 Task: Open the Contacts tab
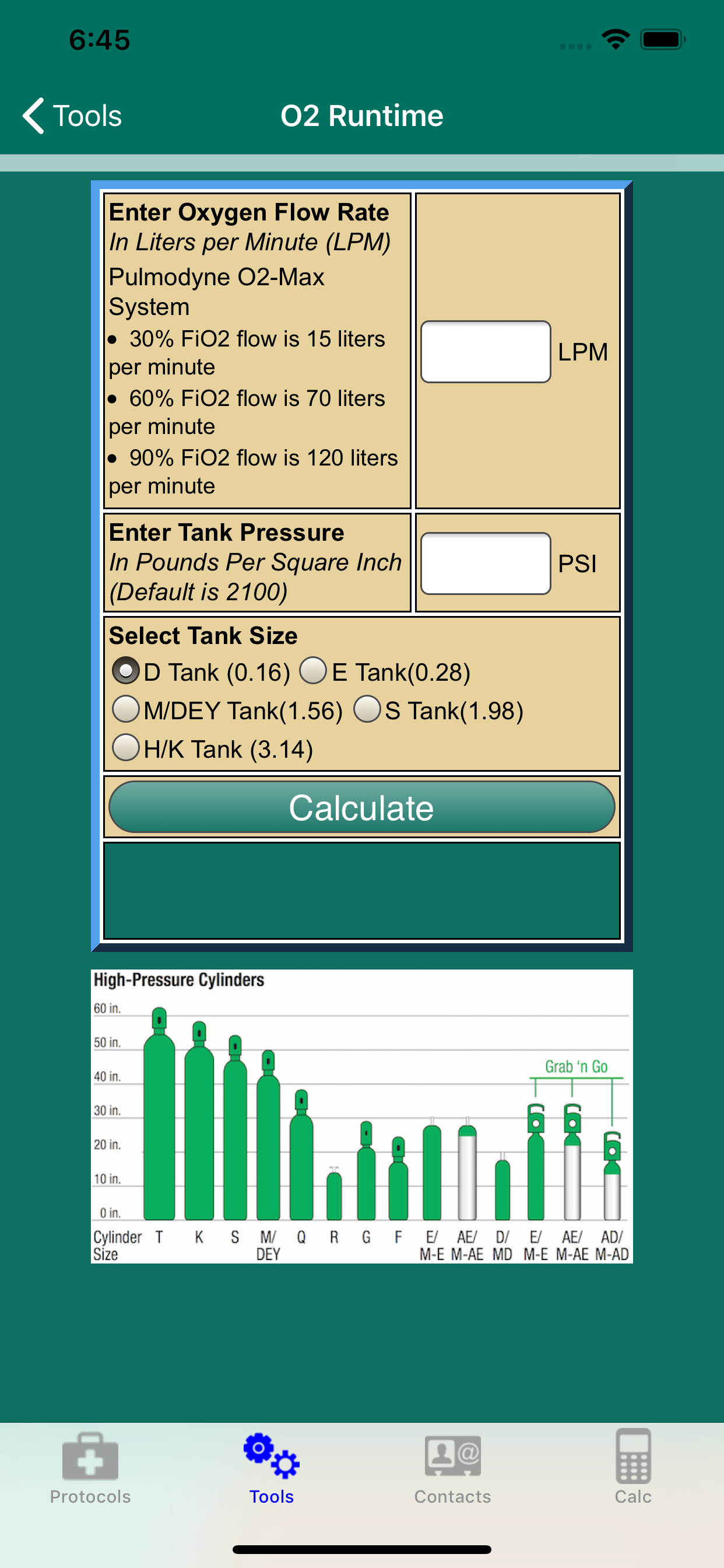tap(452, 1468)
